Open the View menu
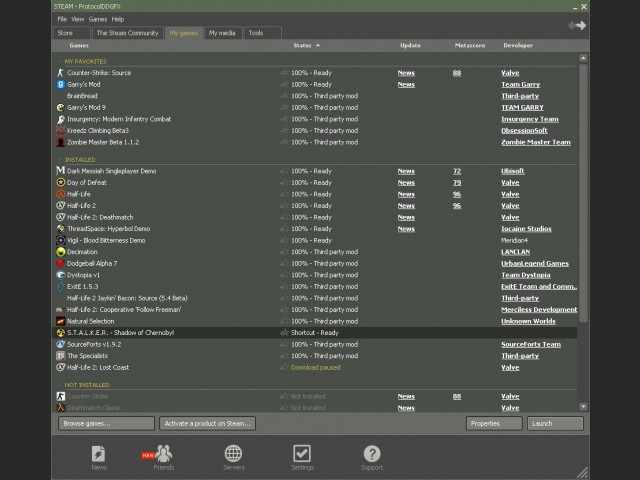This screenshot has width=640, height=480. [78, 19]
